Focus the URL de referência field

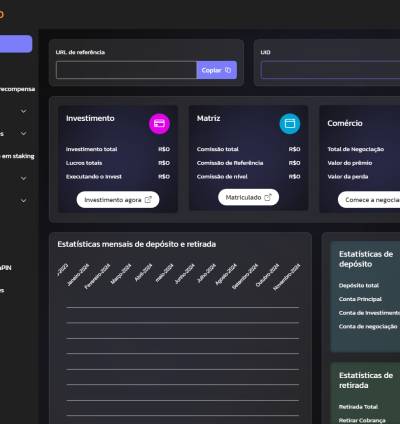pos(126,70)
